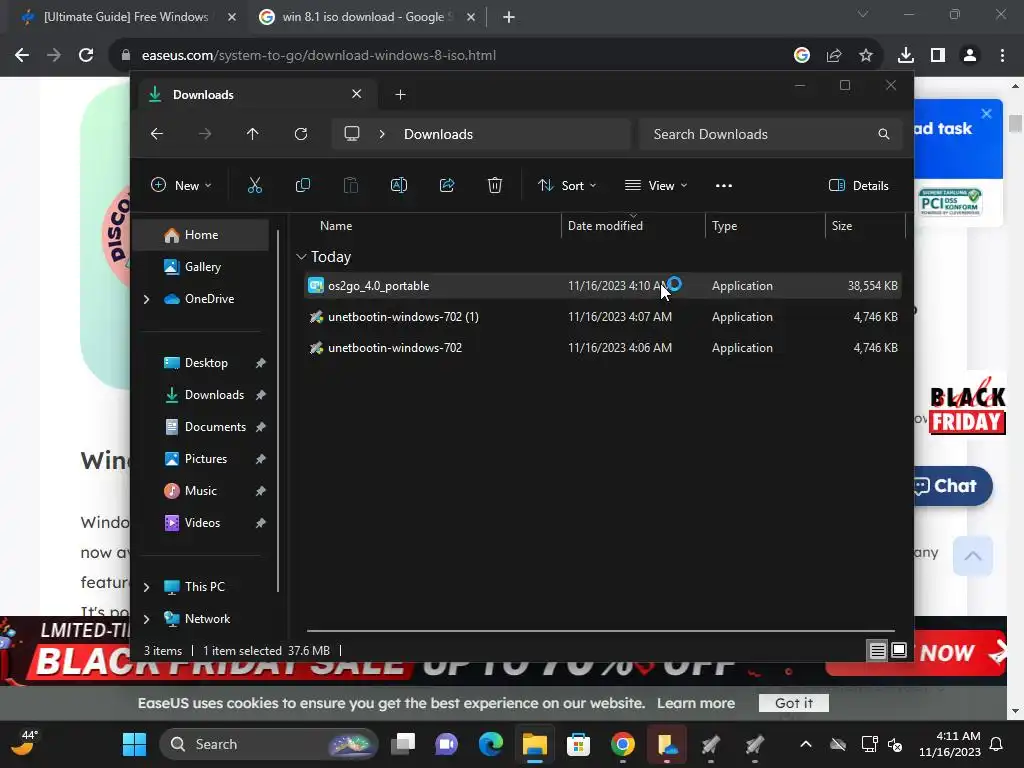This screenshot has height=768, width=1024.
Task: Expand the OneDrive tree node
Action: [146, 299]
